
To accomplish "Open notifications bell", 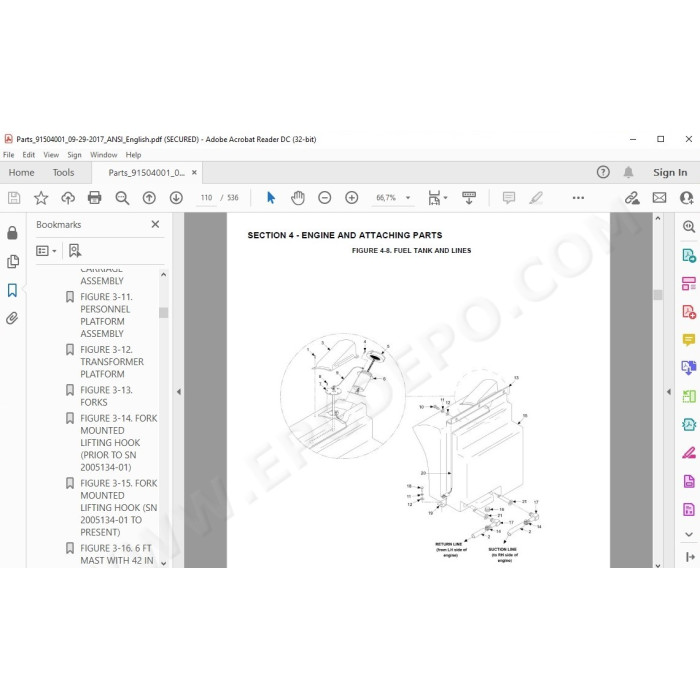I will pyautogui.click(x=629, y=172).
